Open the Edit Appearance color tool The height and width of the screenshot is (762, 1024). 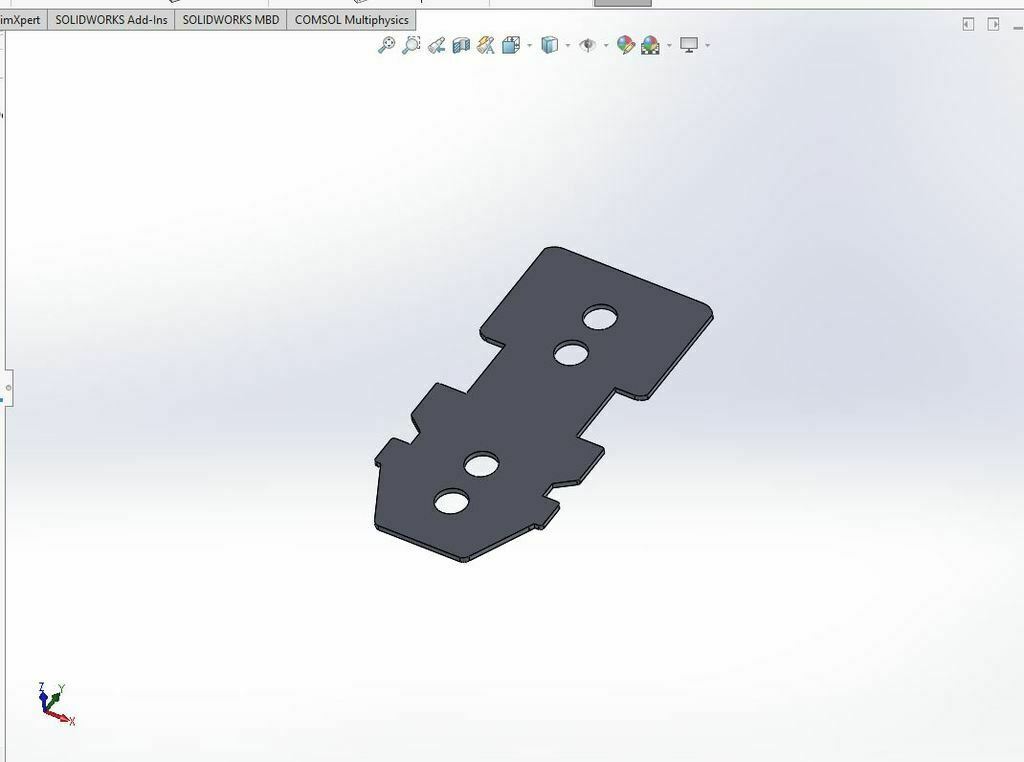(627, 45)
